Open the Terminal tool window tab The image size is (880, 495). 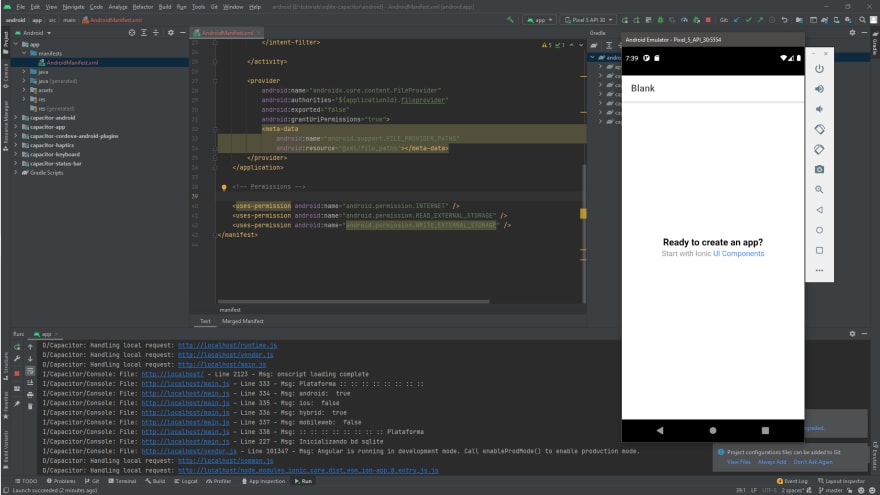click(122, 481)
